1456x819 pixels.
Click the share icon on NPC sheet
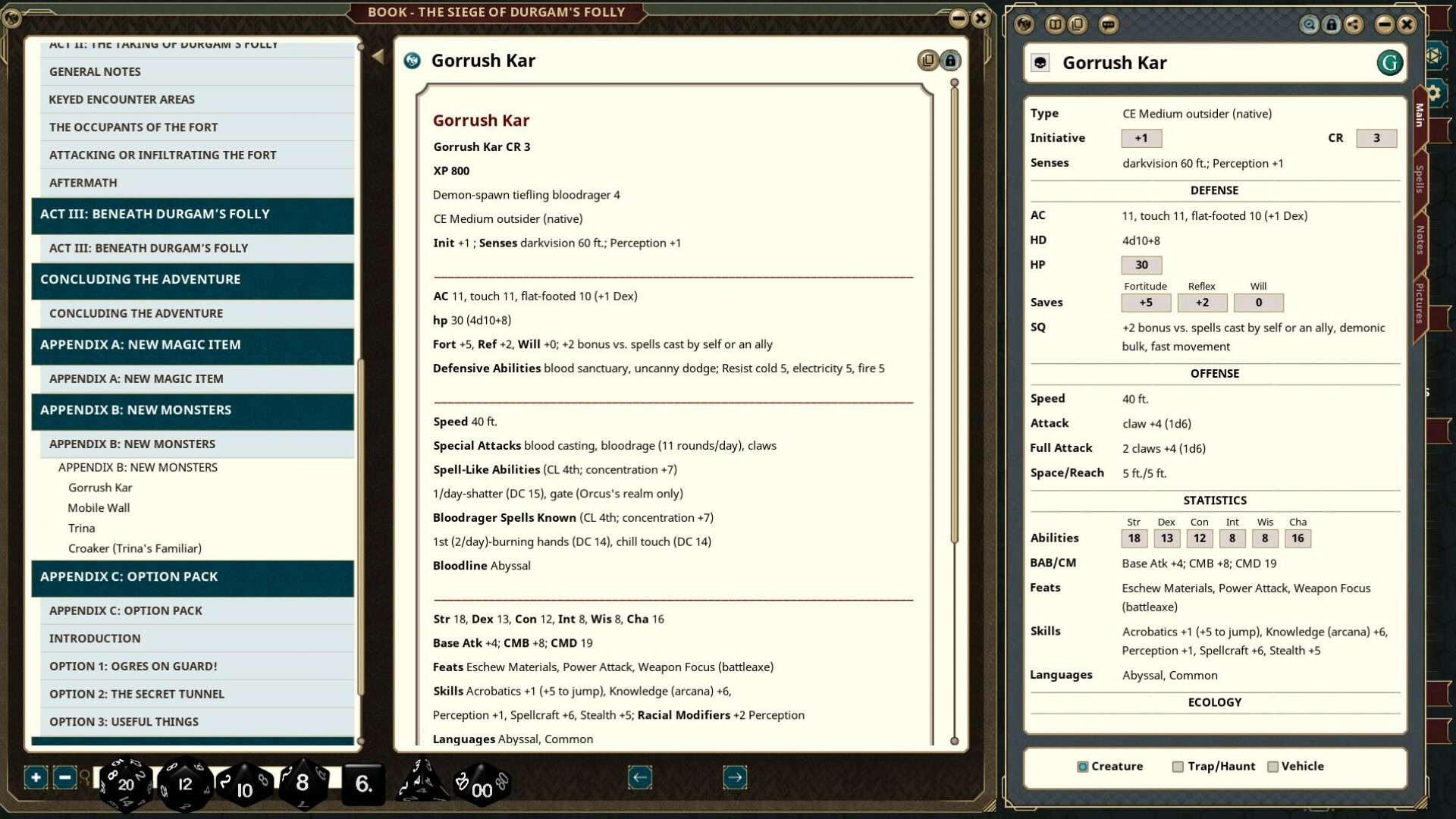[1353, 25]
